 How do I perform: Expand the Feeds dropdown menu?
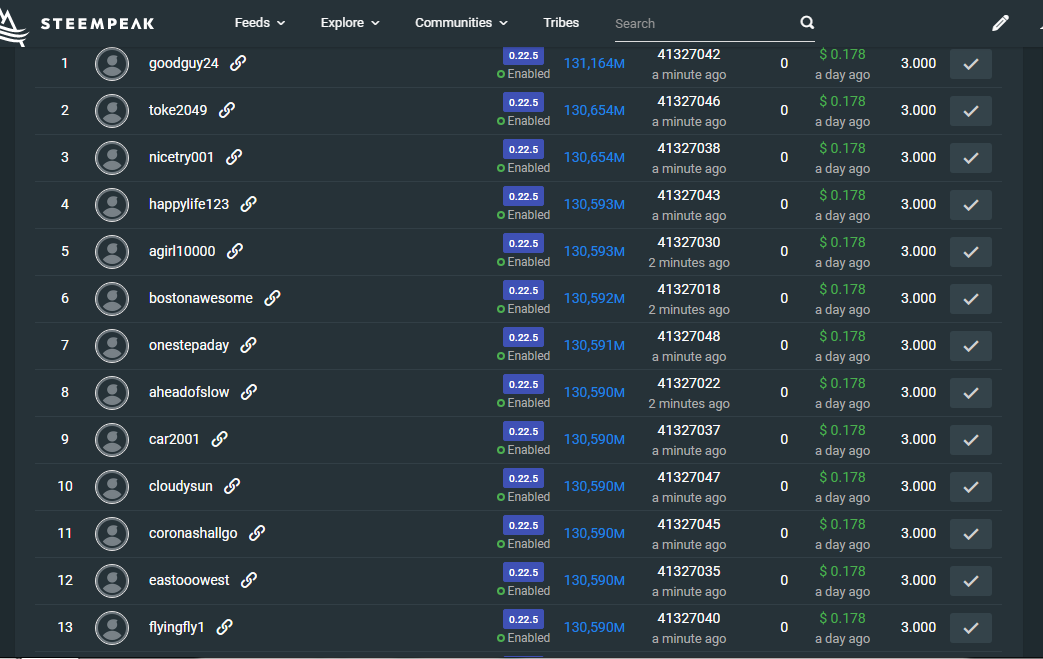(x=259, y=23)
